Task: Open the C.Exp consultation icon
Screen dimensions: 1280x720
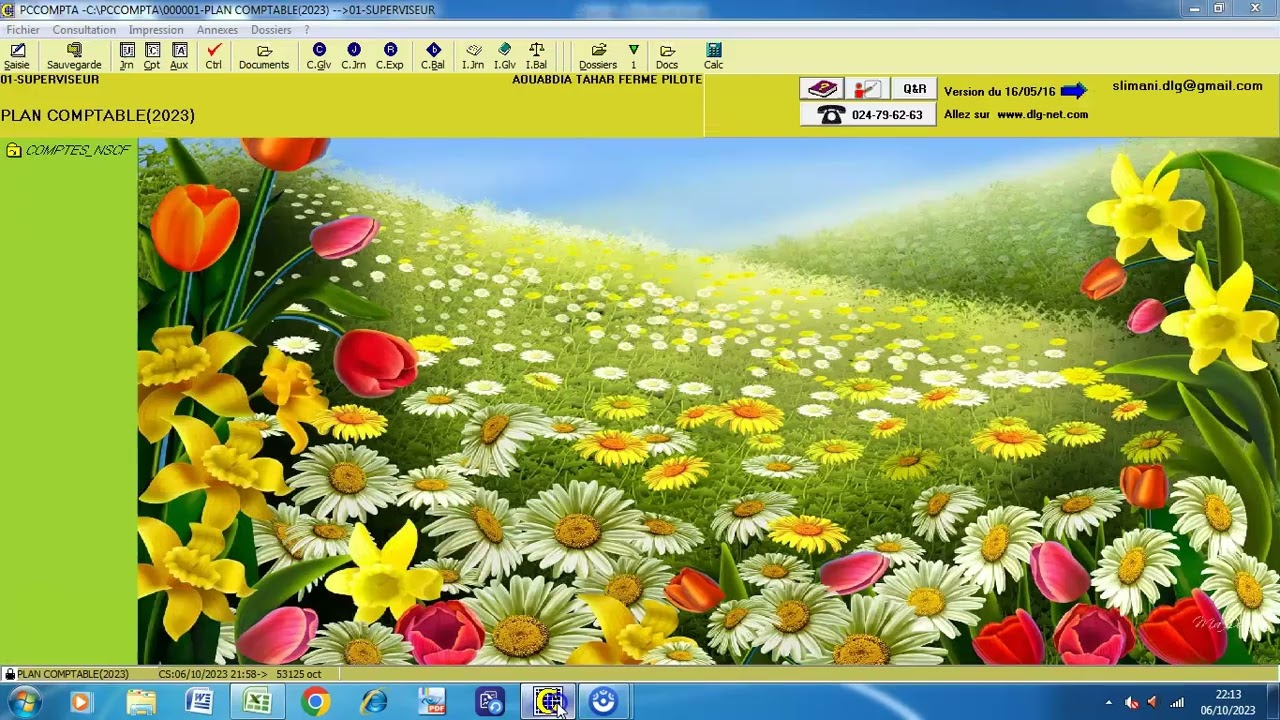Action: click(x=390, y=56)
